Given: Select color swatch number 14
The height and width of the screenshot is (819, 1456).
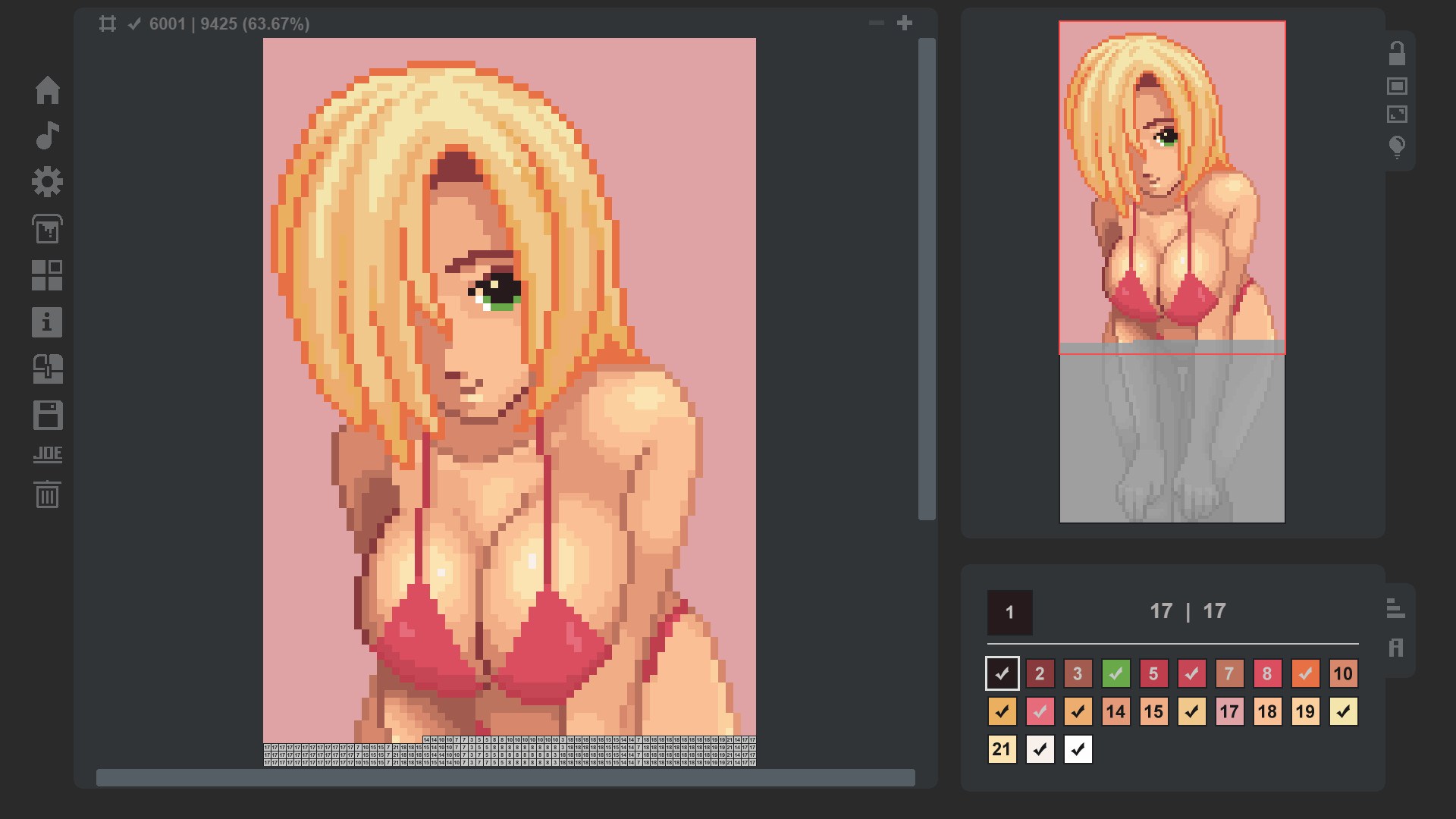Looking at the screenshot, I should (x=1116, y=711).
